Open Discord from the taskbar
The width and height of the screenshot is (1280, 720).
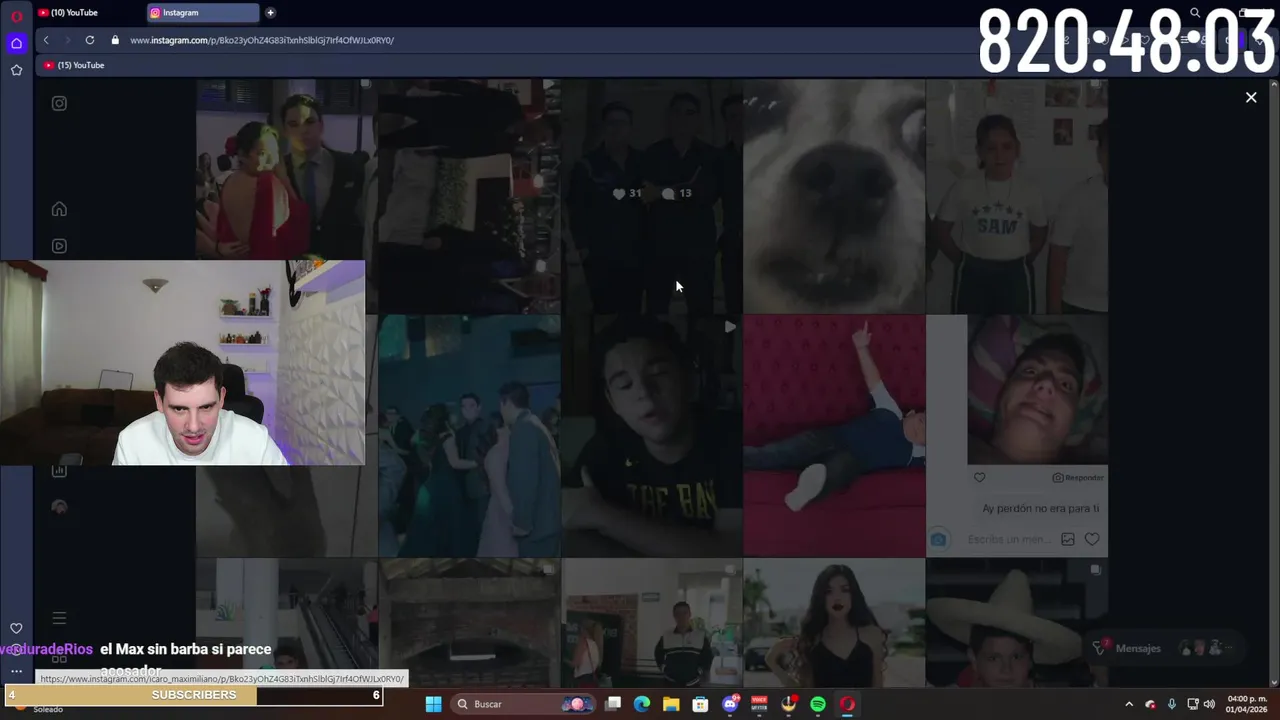(x=730, y=704)
